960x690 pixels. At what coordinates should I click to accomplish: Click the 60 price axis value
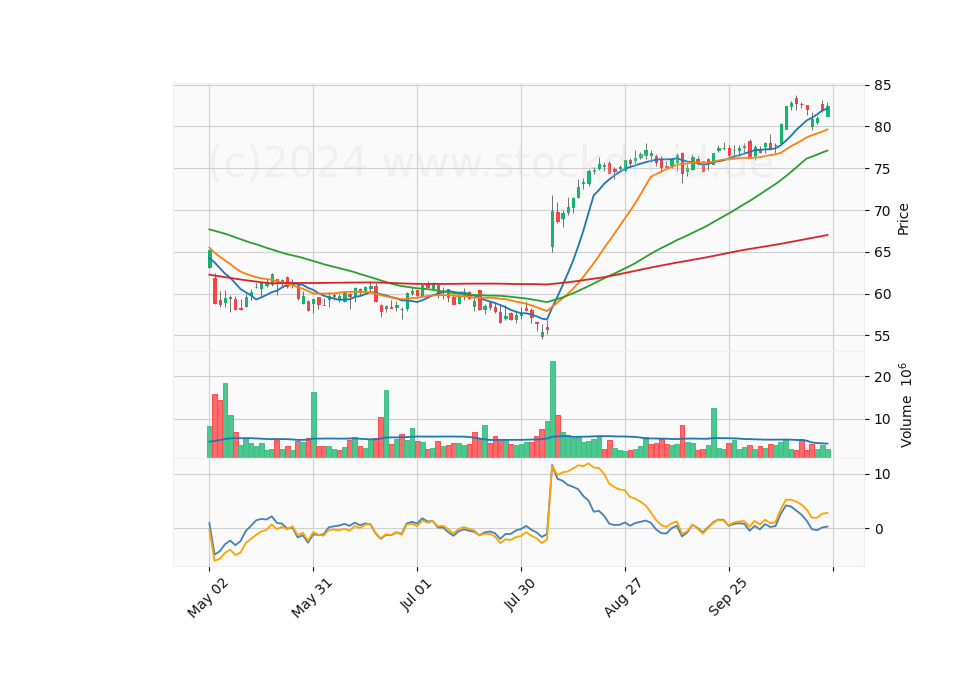[x=882, y=294]
